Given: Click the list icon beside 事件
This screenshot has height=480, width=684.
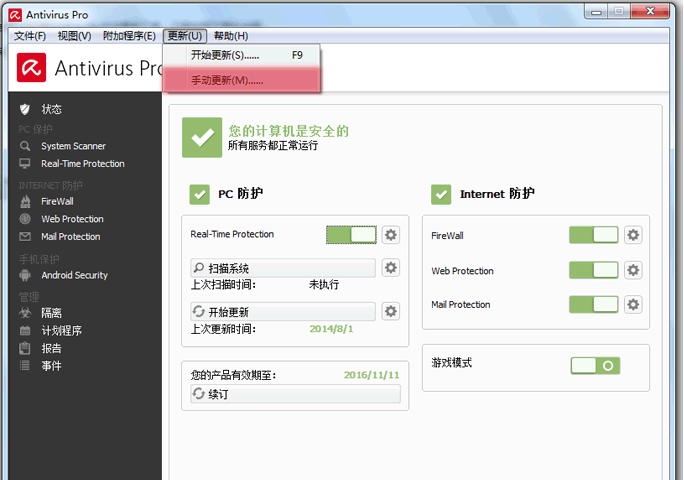Looking at the screenshot, I should pyautogui.click(x=25, y=366).
